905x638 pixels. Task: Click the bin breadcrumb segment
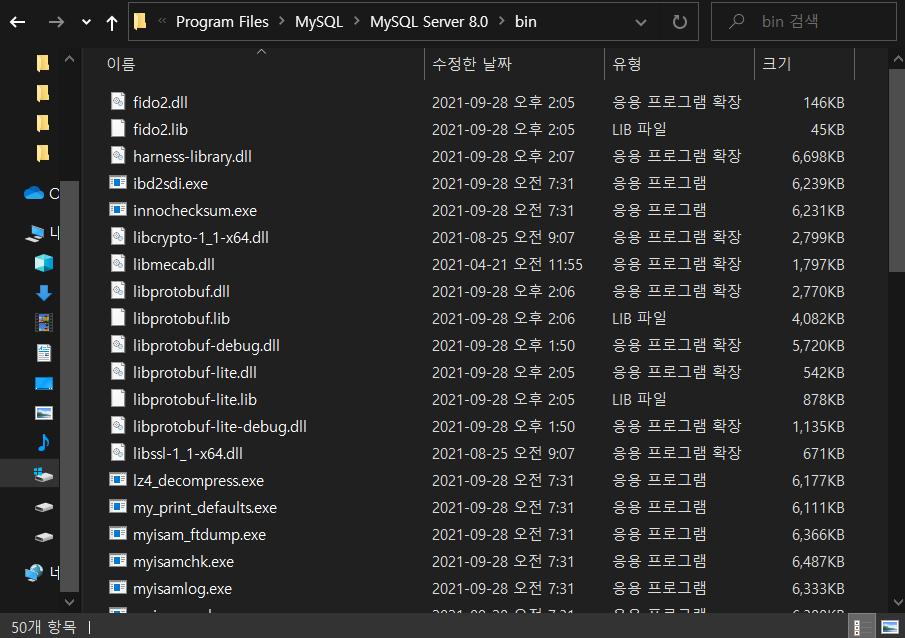(526, 22)
